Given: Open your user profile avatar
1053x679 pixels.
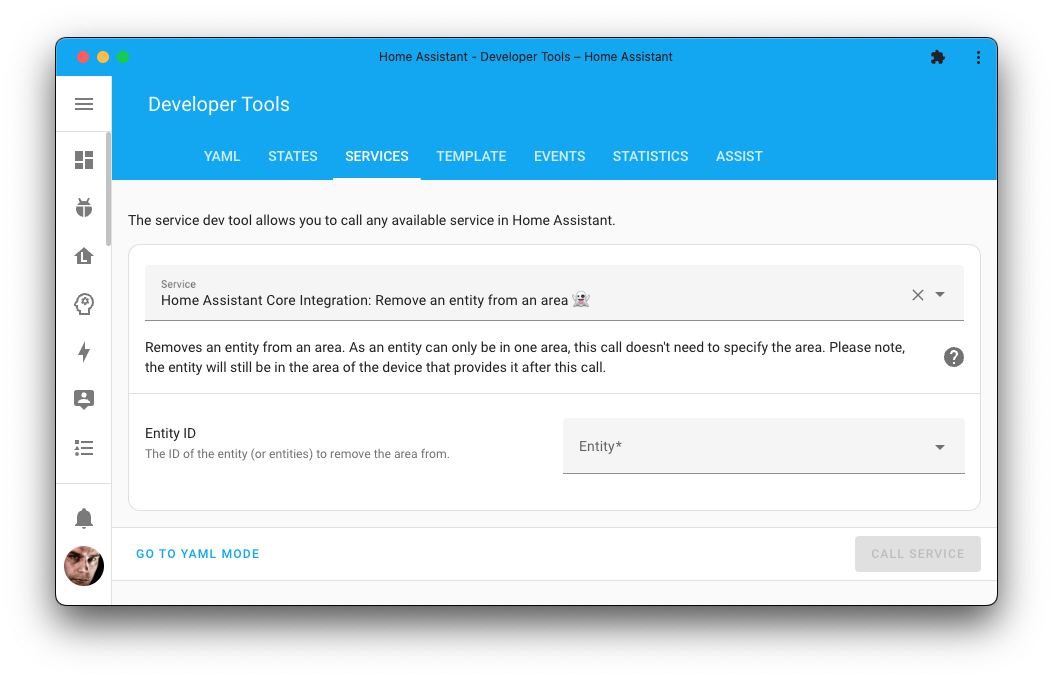Looking at the screenshot, I should (84, 566).
